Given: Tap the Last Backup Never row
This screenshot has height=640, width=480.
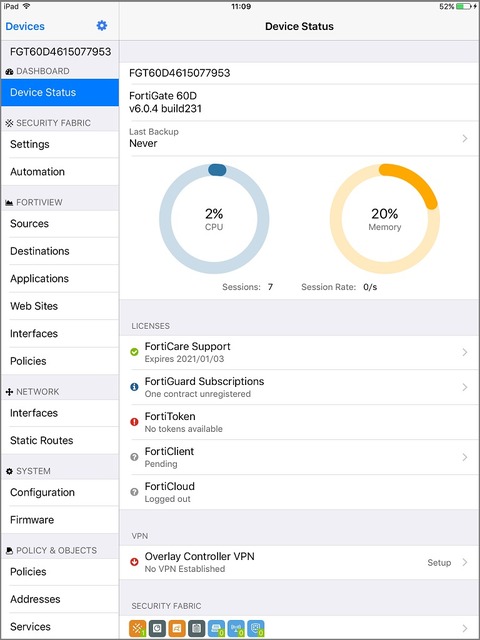Looking at the screenshot, I should [x=300, y=138].
